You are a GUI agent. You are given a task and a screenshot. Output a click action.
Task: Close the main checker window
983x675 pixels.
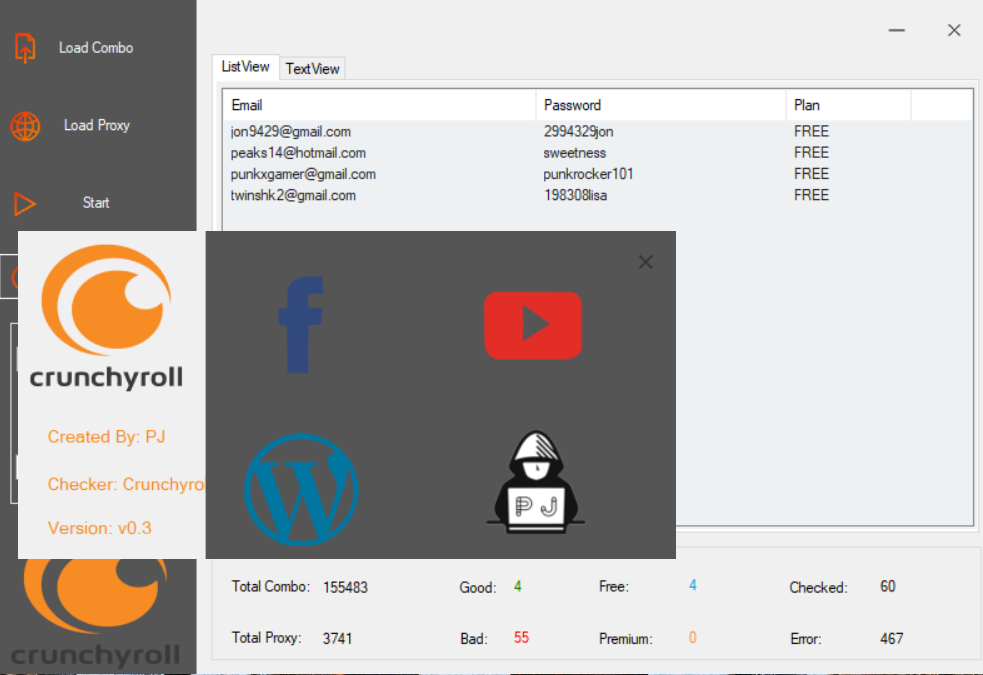[x=954, y=30]
